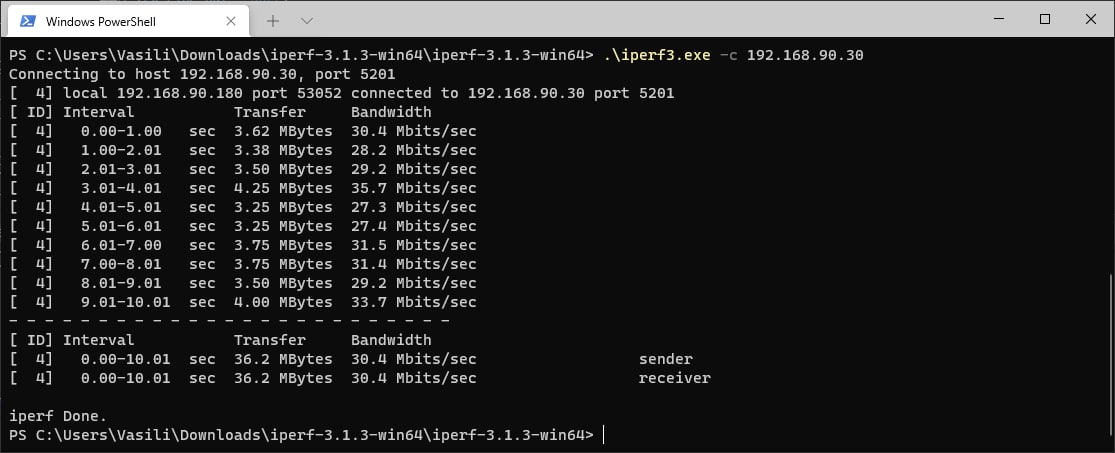1115x453 pixels.
Task: Click the .\iperf3.exe command text
Action: 655,55
